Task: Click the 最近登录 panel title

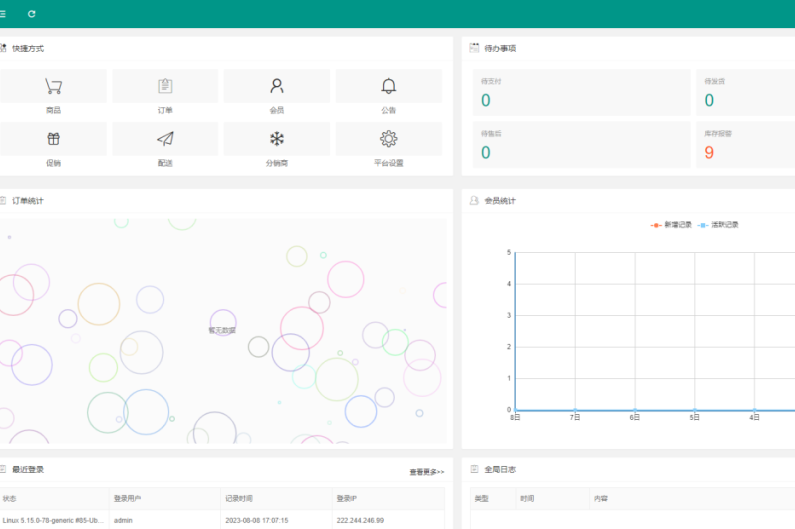Action: point(28,470)
